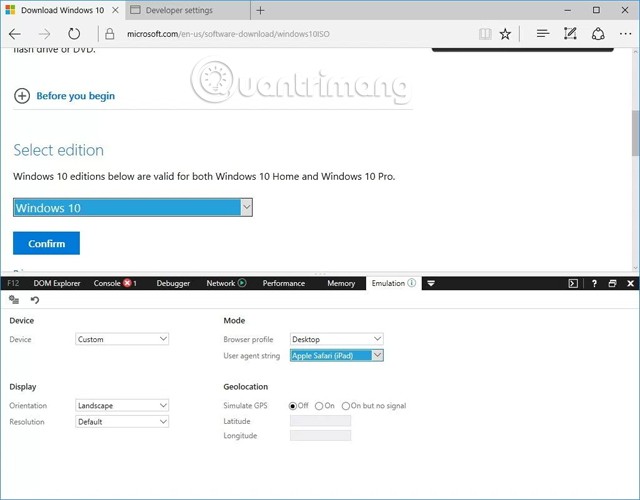Expand the Orientation Landscape dropdown

tap(122, 405)
